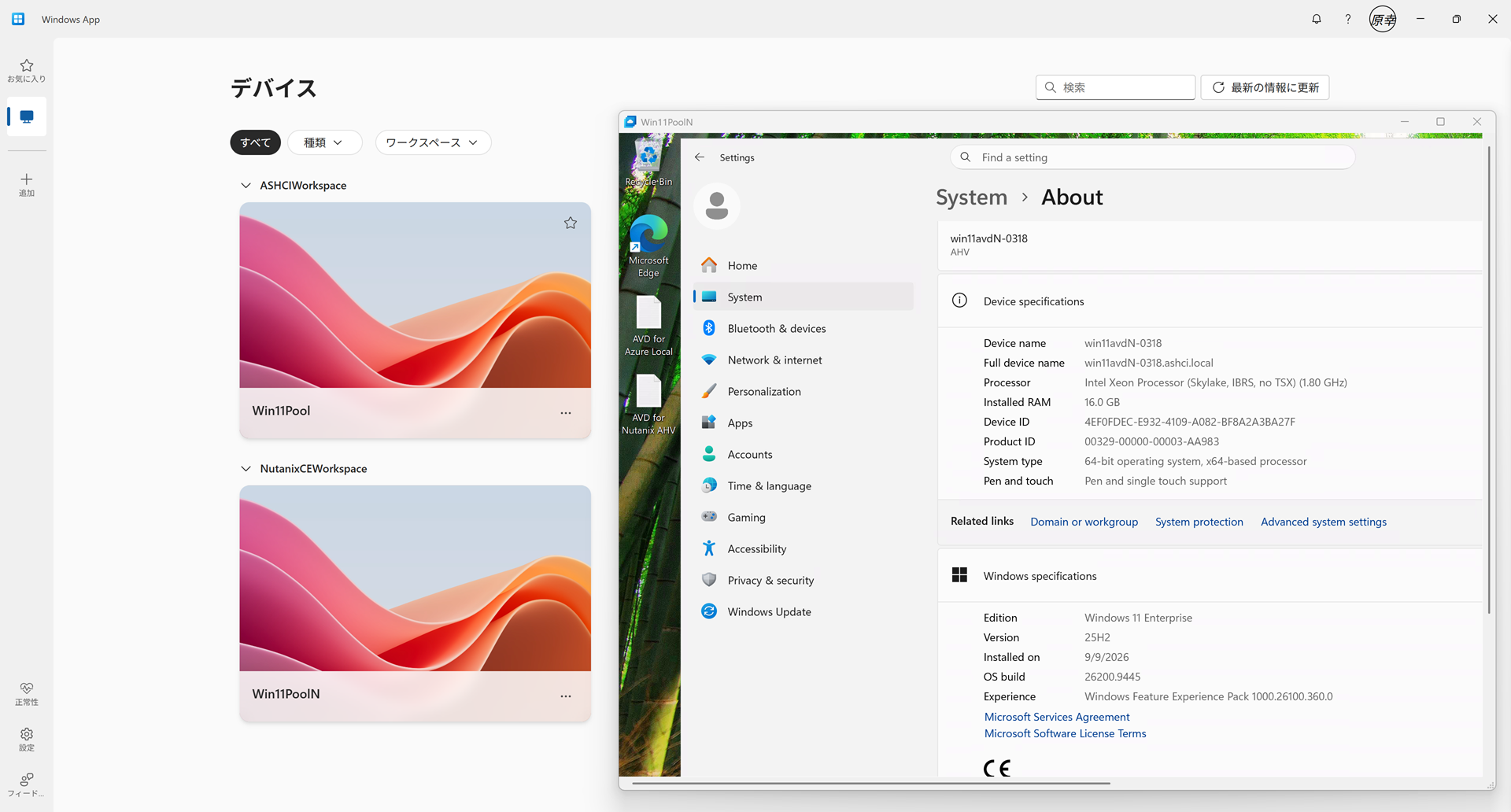Open the AVD for Azure Local file
Screen dimensions: 1511x812
click(x=648, y=326)
